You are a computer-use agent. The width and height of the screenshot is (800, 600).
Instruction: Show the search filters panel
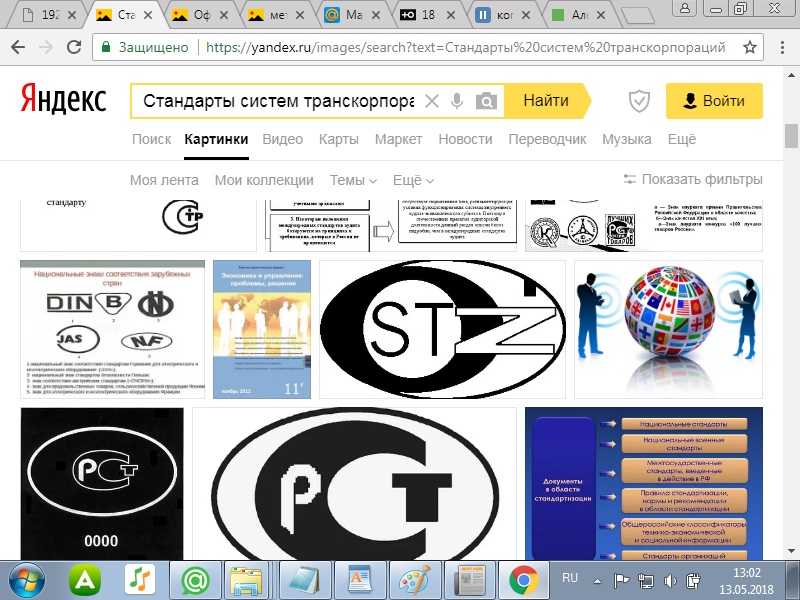pyautogui.click(x=693, y=179)
